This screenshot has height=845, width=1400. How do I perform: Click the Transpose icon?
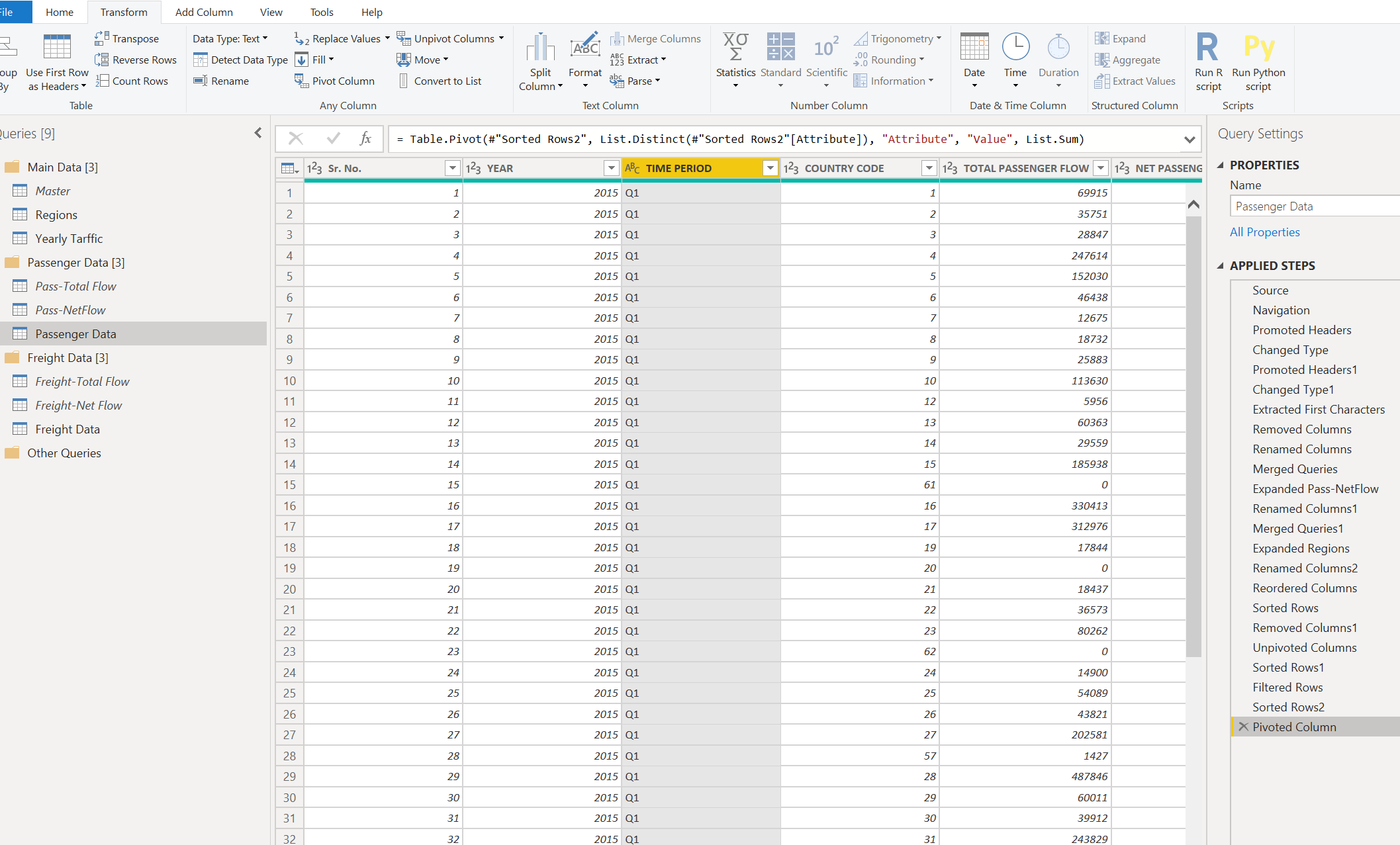[101, 38]
